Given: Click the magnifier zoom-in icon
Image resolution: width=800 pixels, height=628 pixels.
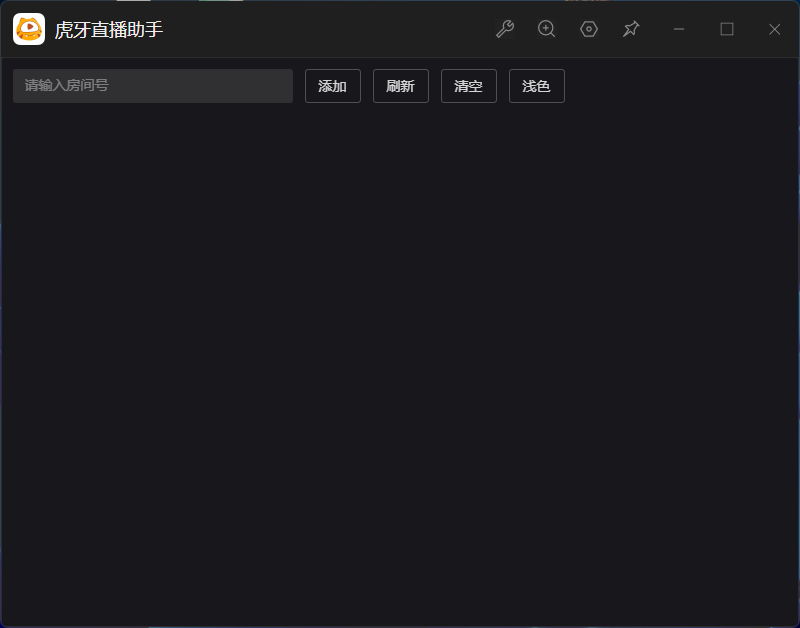Looking at the screenshot, I should tap(546, 29).
